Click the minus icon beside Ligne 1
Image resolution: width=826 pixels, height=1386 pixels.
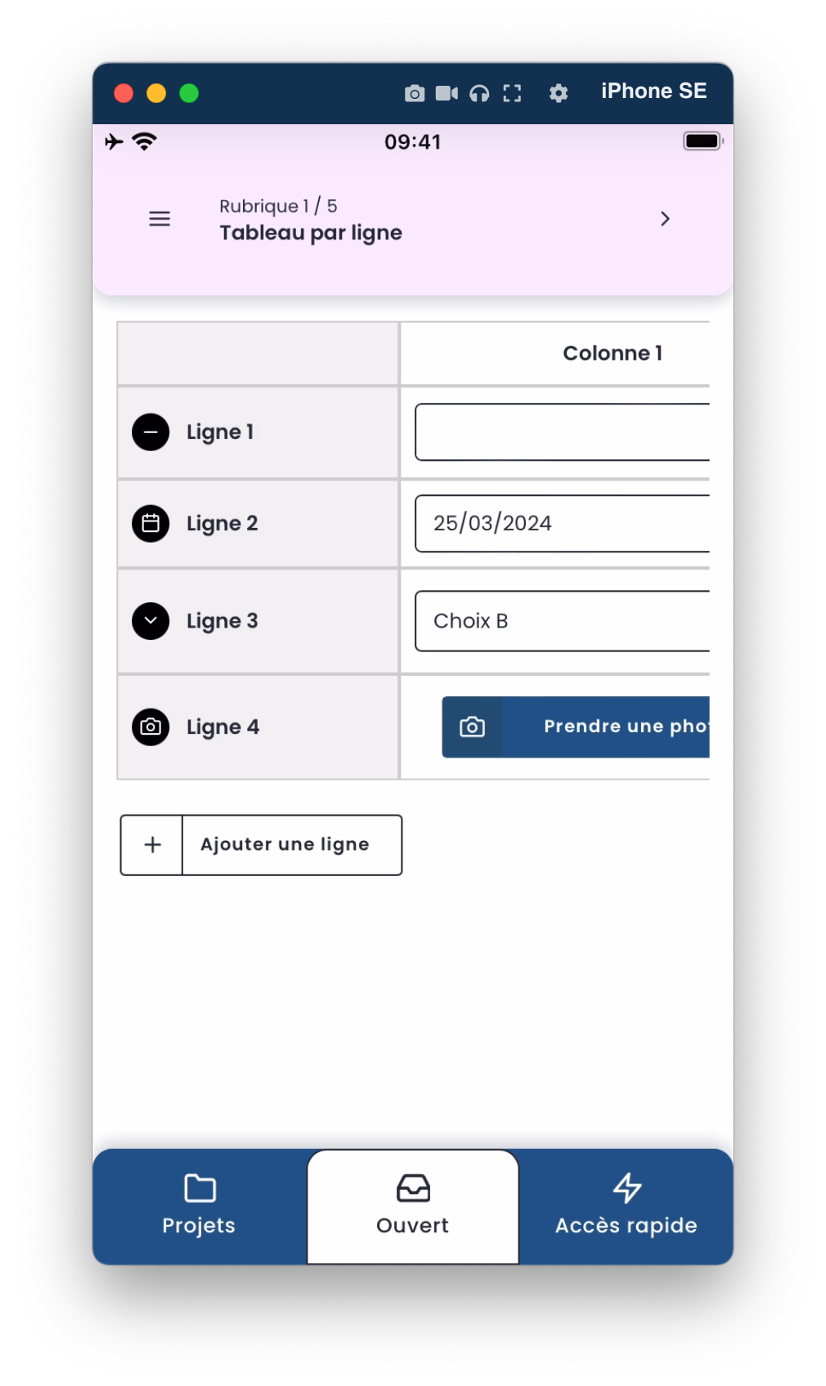coord(151,432)
